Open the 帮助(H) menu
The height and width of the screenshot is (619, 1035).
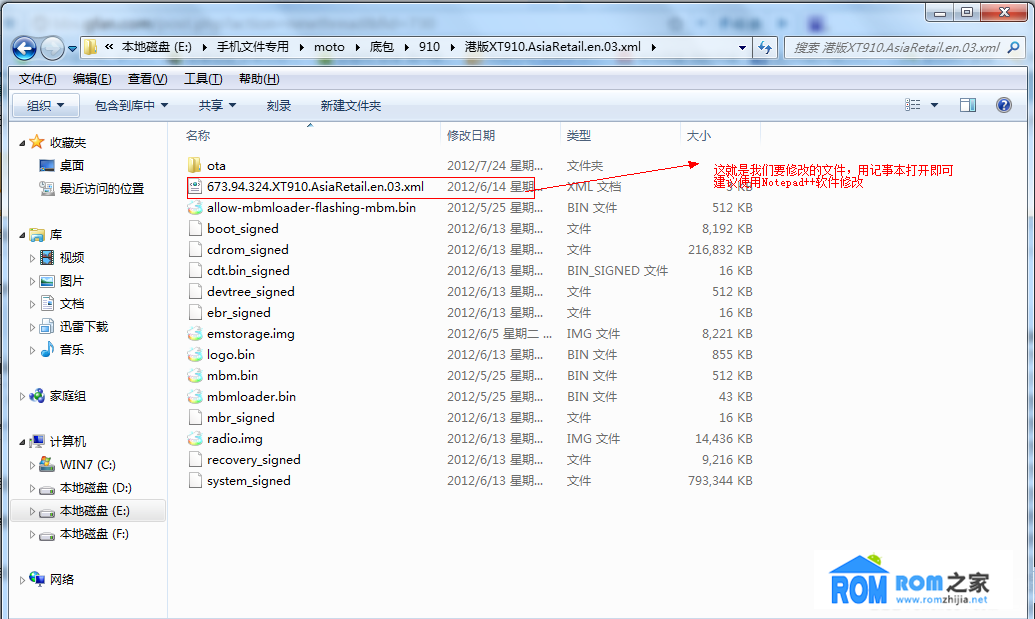point(259,79)
